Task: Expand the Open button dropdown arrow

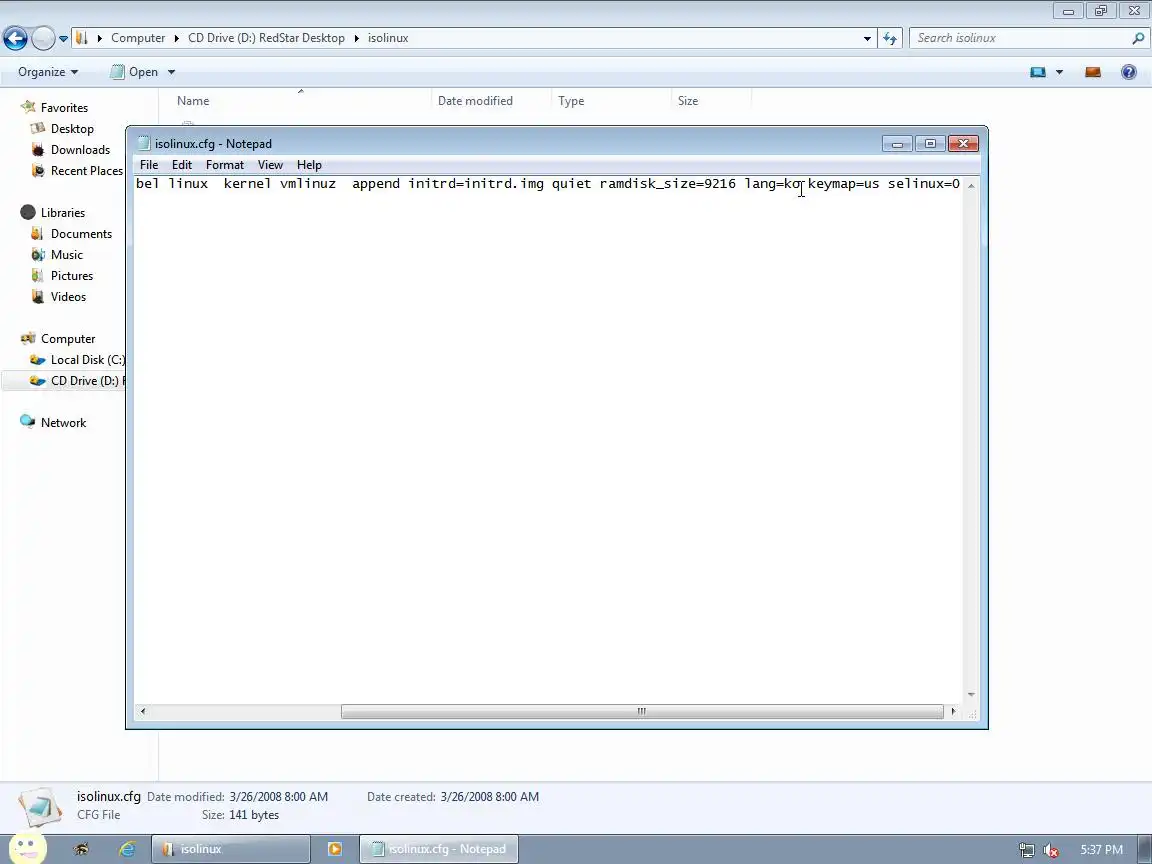Action: click(x=171, y=71)
